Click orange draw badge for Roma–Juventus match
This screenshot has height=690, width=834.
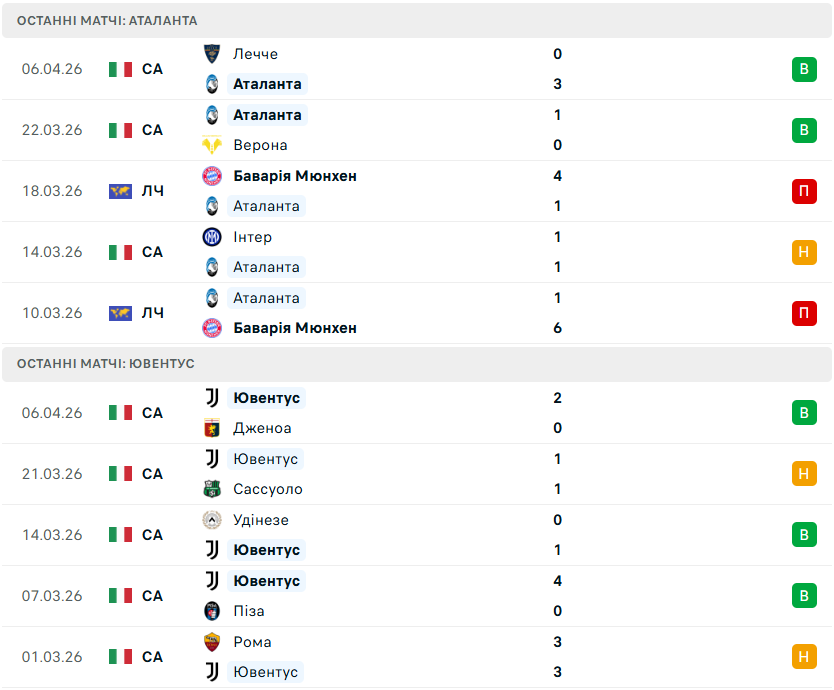[804, 657]
